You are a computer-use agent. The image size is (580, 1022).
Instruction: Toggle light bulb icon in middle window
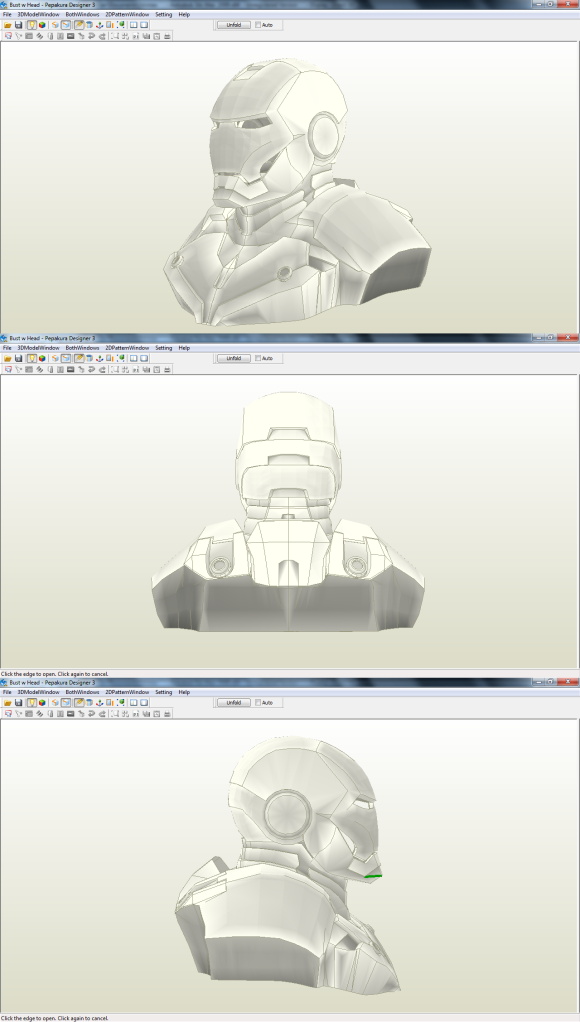(31, 358)
